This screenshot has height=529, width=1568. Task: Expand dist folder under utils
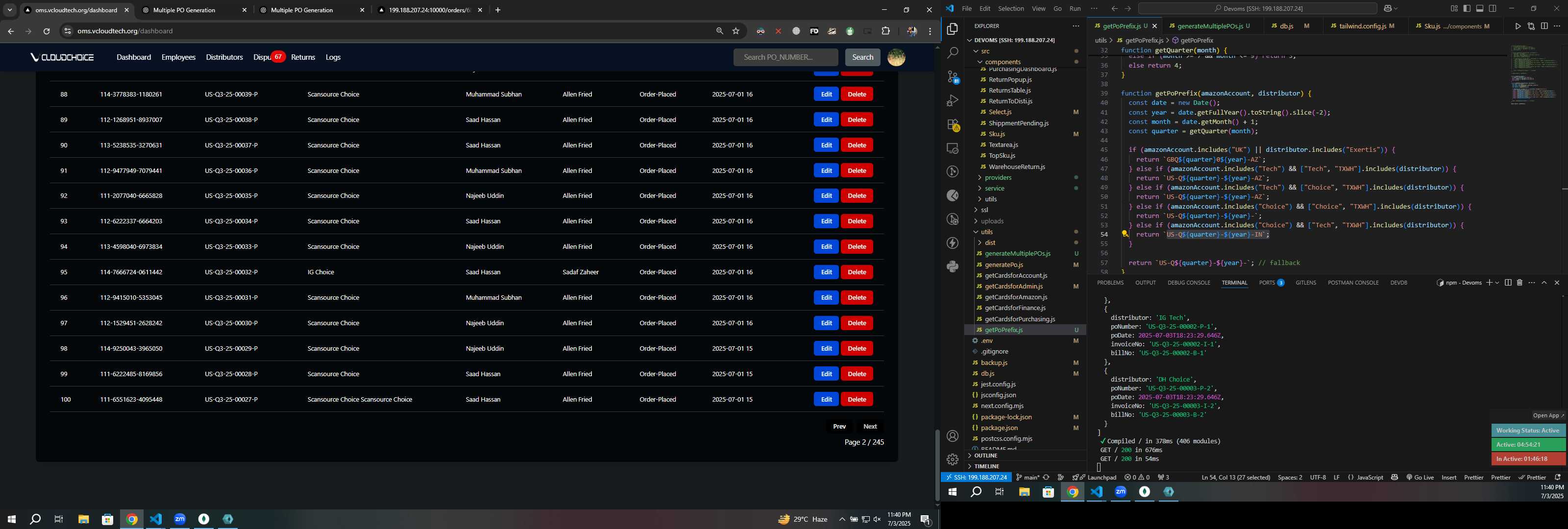point(980,242)
